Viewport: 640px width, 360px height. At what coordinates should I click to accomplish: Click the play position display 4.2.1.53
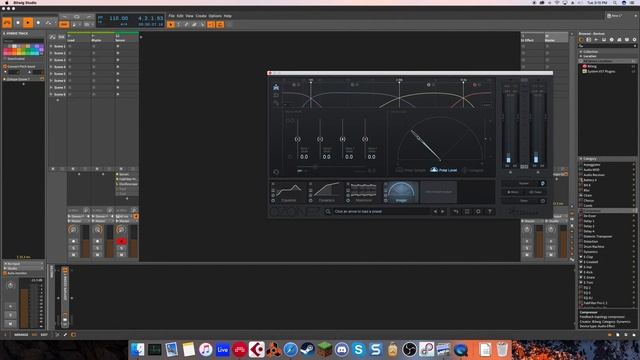click(151, 18)
